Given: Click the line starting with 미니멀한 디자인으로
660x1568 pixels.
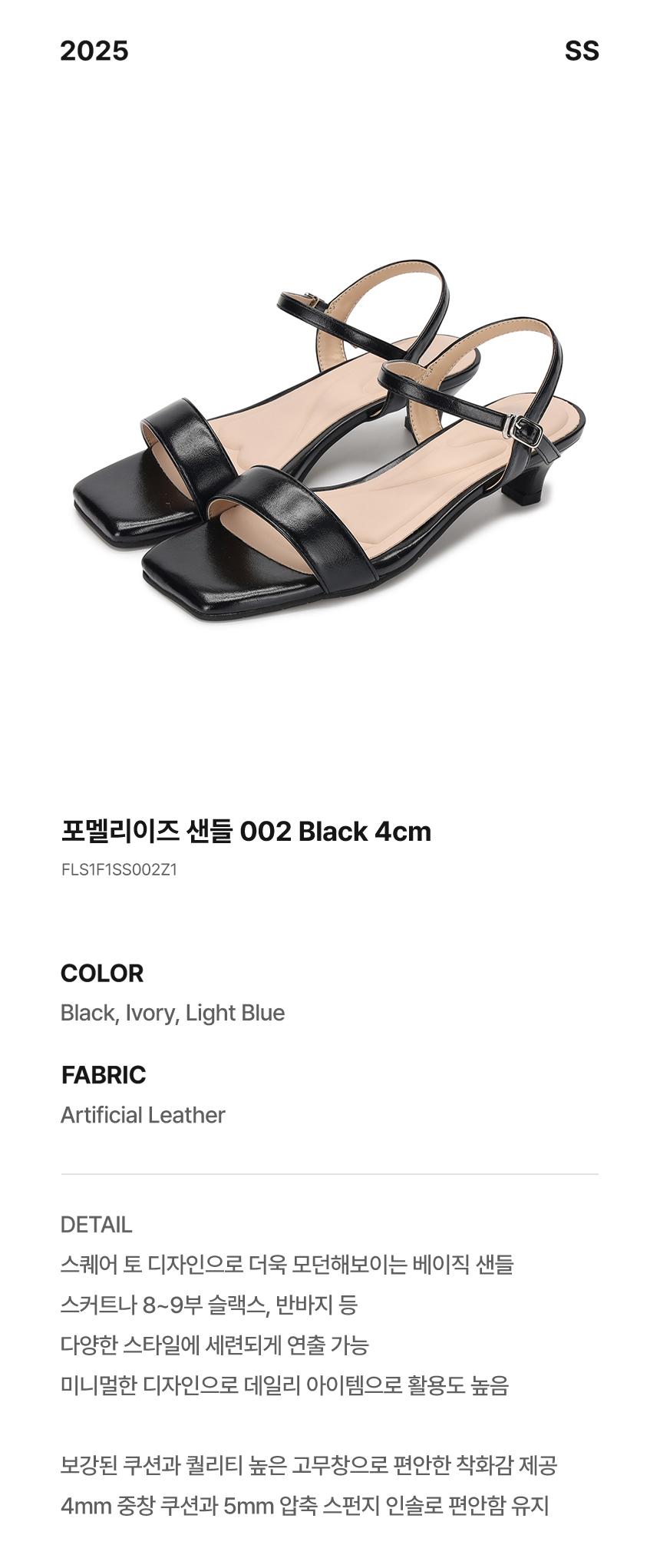Looking at the screenshot, I should [285, 1386].
